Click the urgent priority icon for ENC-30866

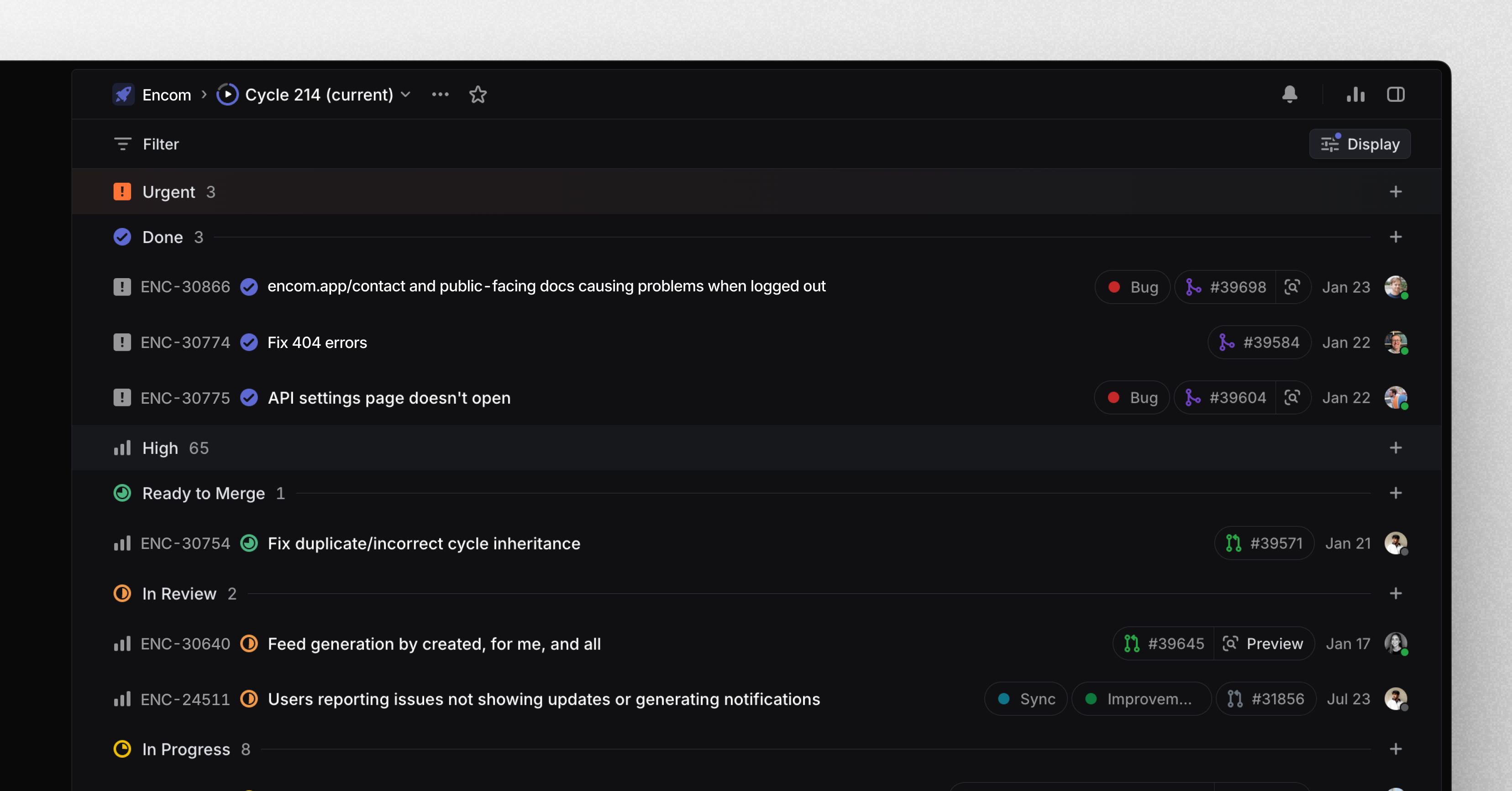pyautogui.click(x=122, y=286)
